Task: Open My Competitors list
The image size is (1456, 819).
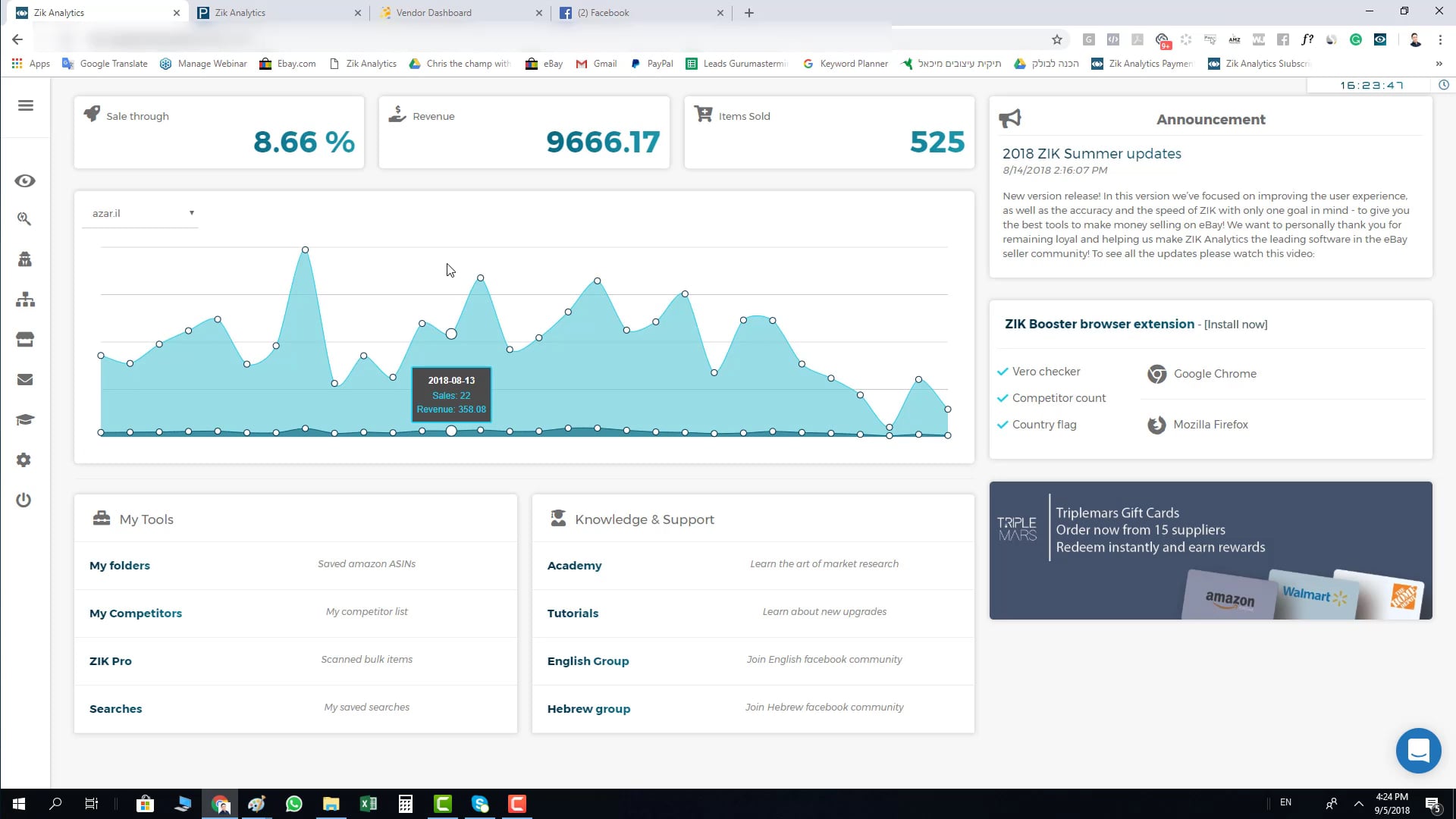Action: [136, 613]
